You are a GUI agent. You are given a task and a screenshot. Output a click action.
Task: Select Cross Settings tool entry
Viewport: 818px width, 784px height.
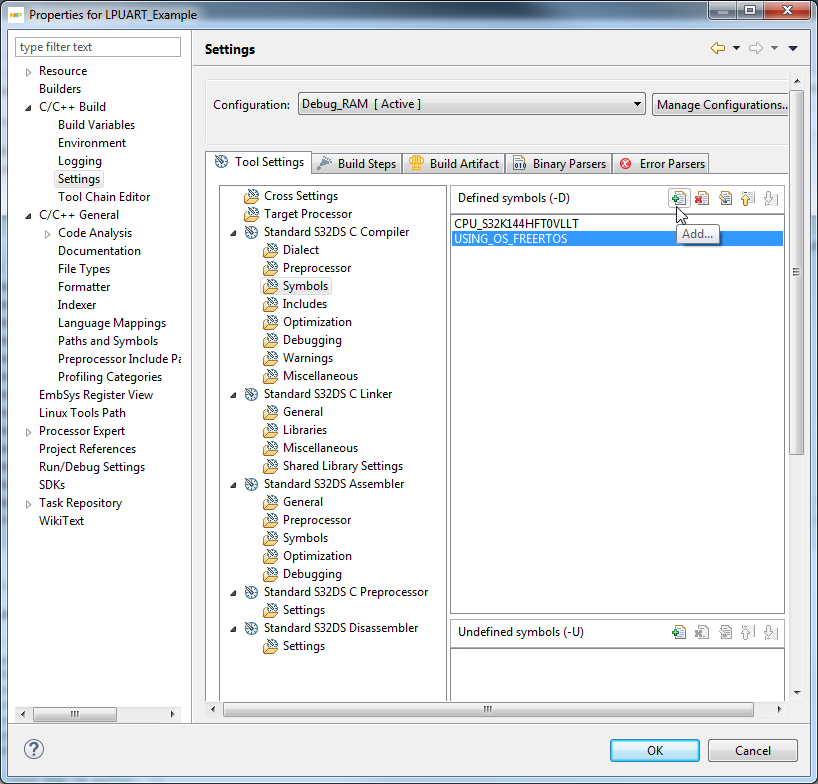pos(300,196)
